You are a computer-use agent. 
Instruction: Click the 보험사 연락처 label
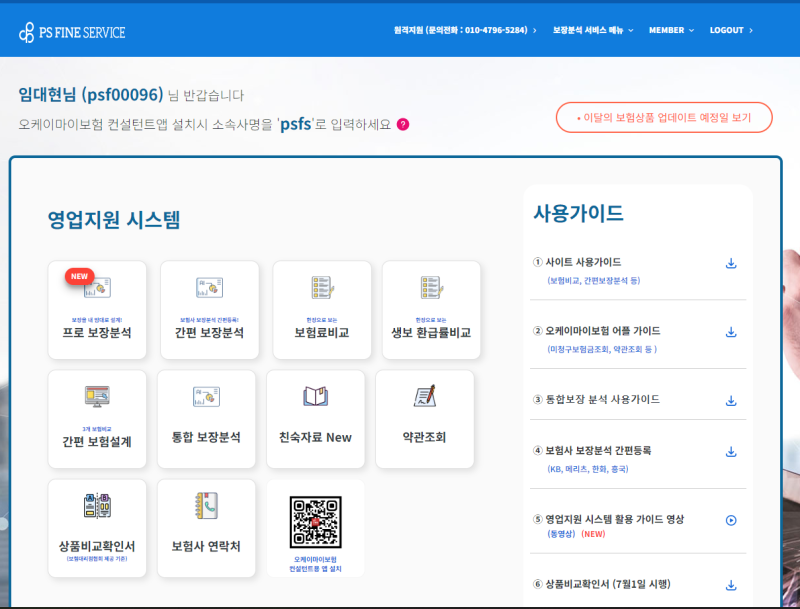point(206,546)
